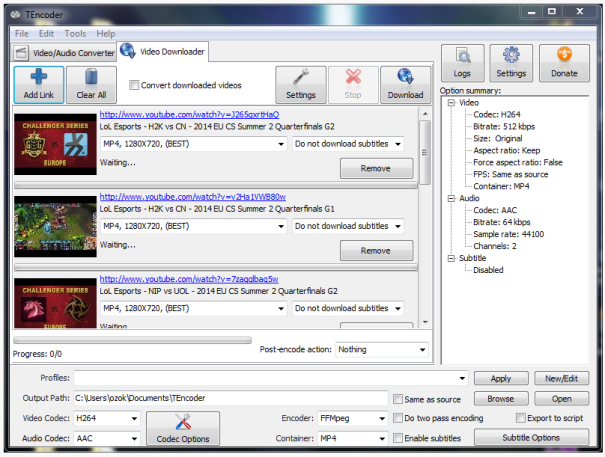Click the Stop red X button

click(353, 85)
